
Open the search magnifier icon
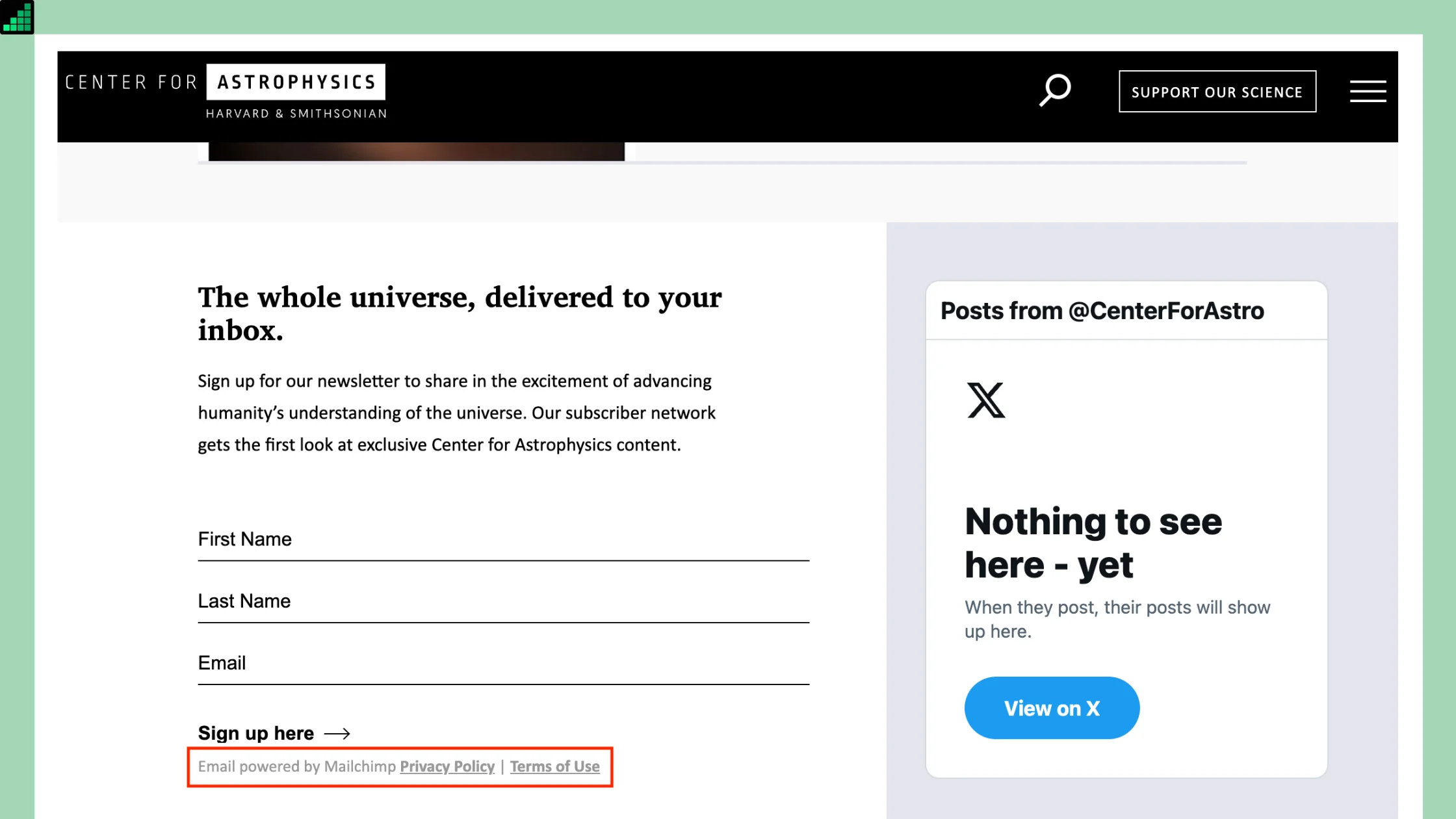coord(1054,90)
